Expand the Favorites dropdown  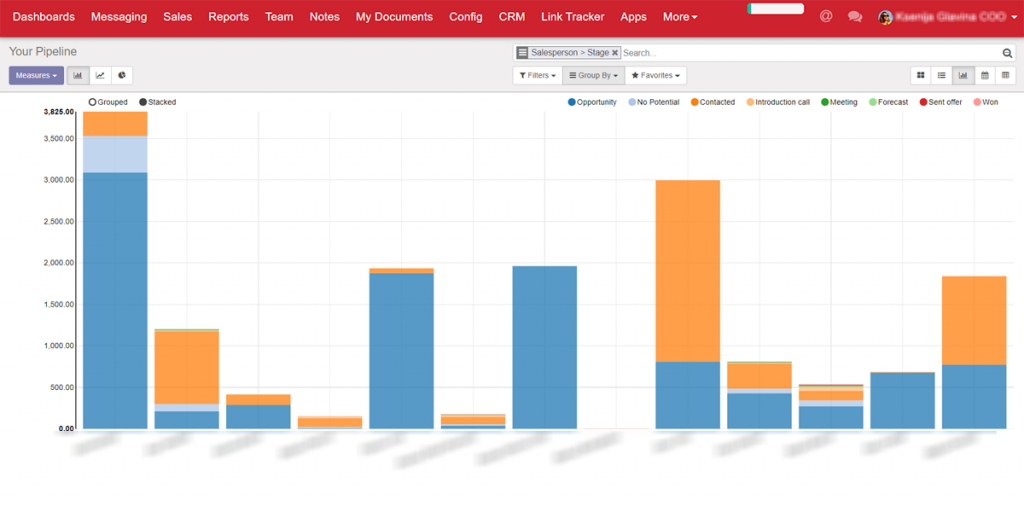point(656,75)
